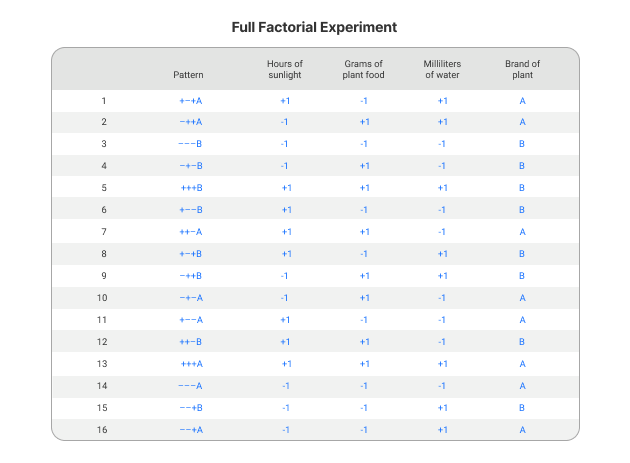The image size is (630, 463).
Task: Click the Milliliters of water column header
Action: pyautogui.click(x=442, y=69)
